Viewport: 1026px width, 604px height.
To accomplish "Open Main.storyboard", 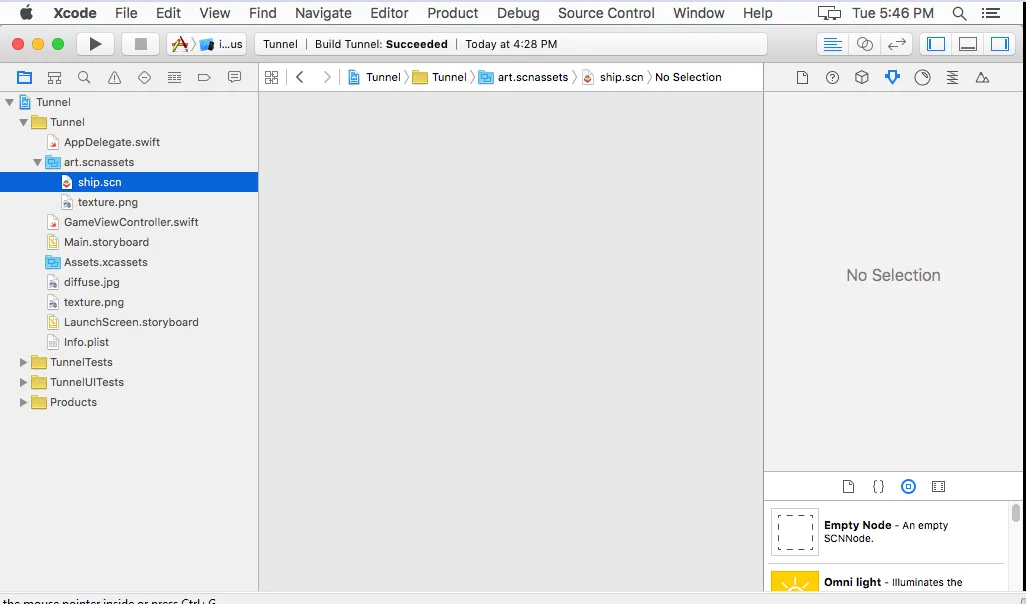I will tap(129, 242).
